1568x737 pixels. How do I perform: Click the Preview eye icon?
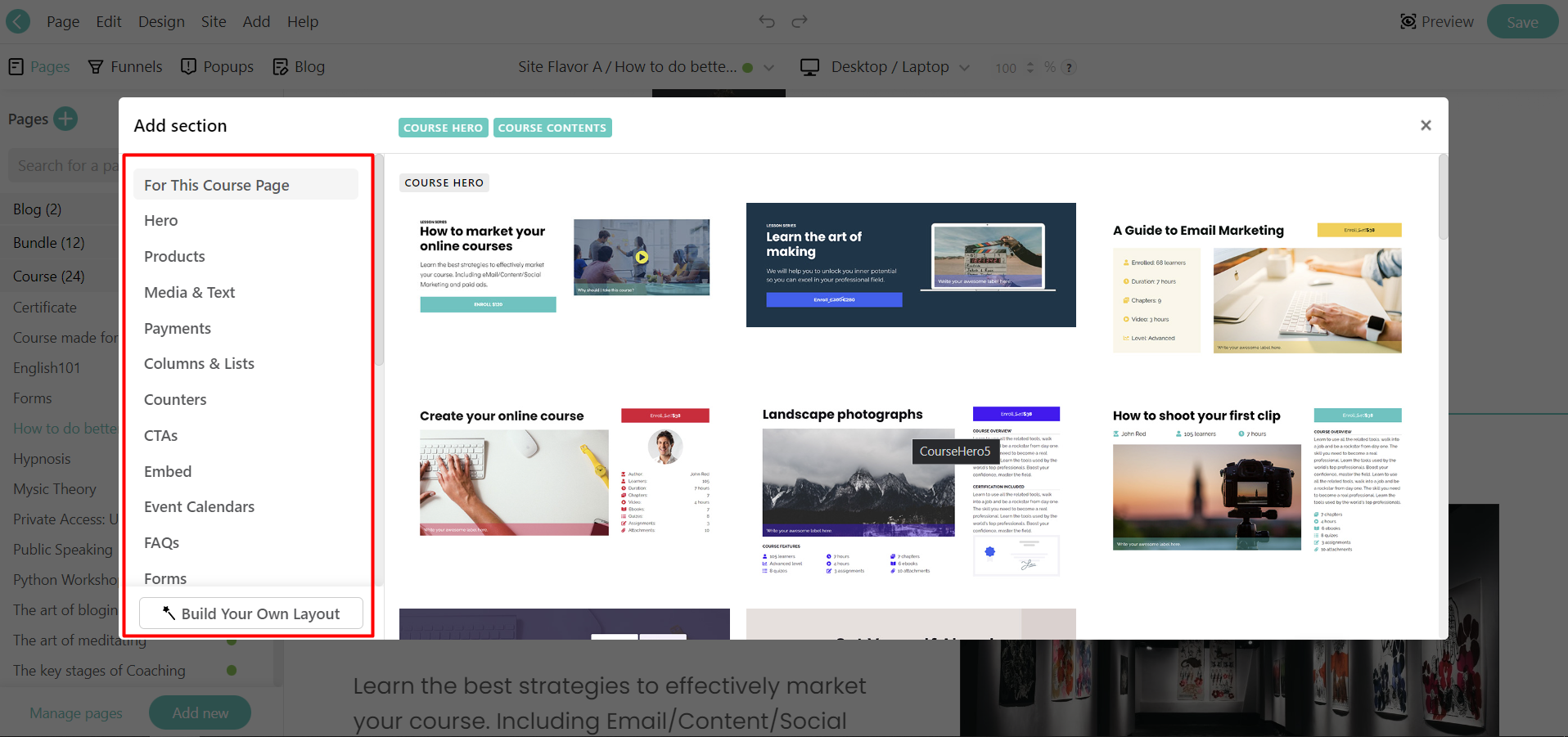(1409, 21)
